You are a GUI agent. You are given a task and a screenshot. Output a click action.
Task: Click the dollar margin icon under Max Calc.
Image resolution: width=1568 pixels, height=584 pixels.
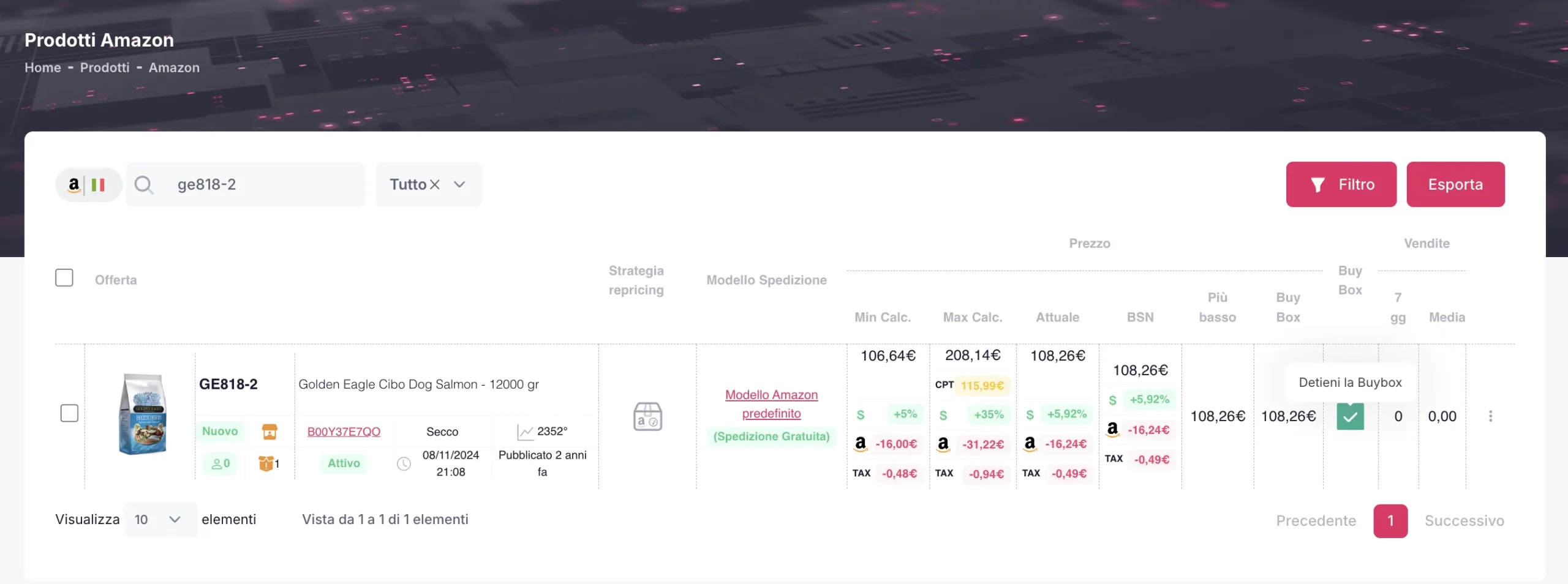point(943,414)
